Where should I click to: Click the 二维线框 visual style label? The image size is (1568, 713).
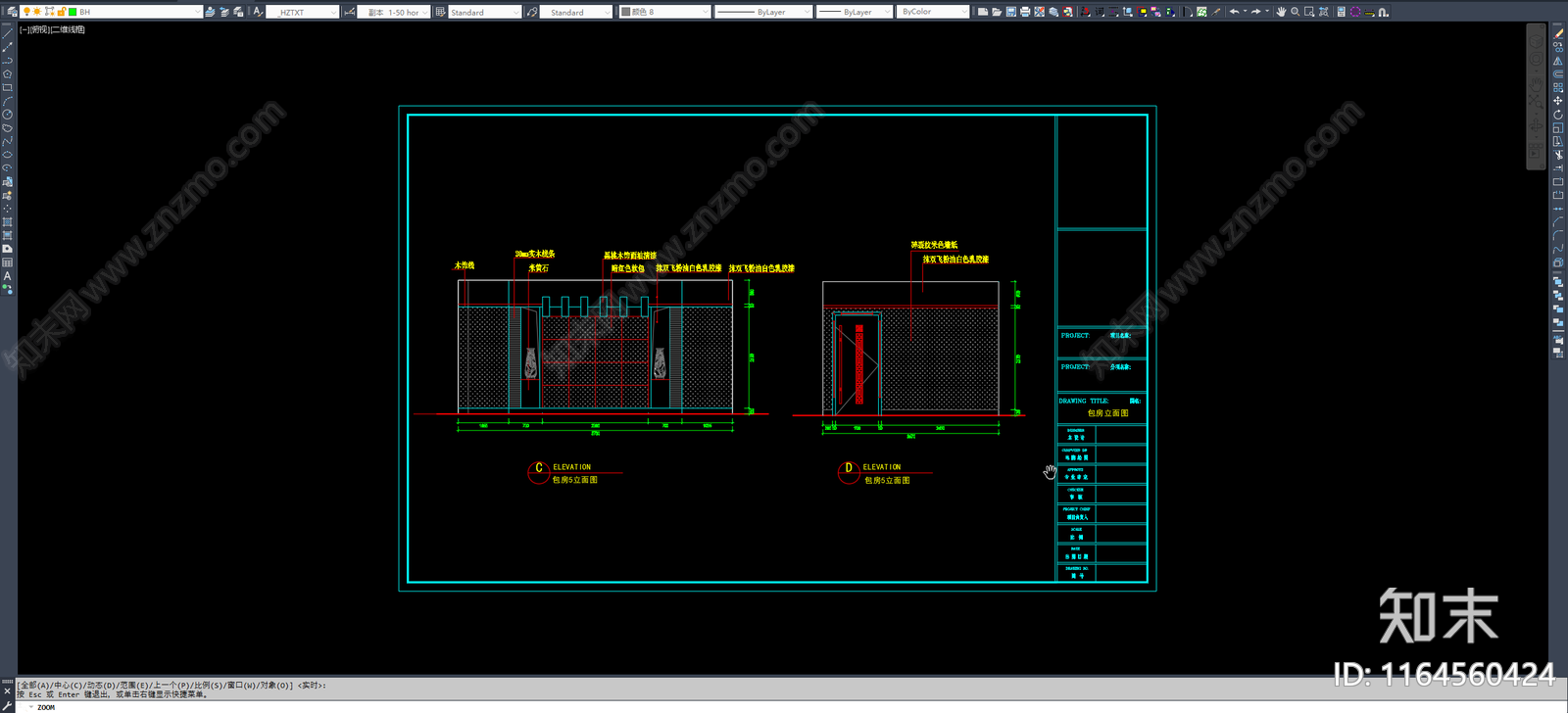[x=69, y=29]
